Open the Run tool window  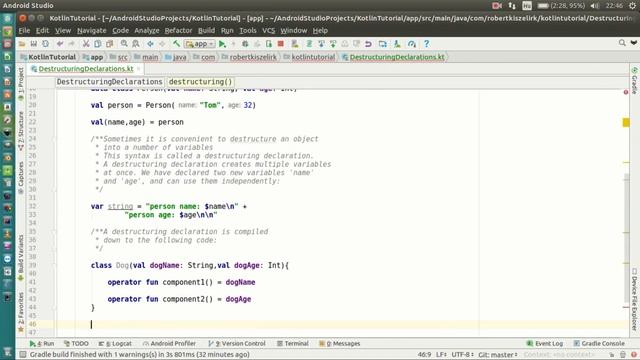point(42,344)
